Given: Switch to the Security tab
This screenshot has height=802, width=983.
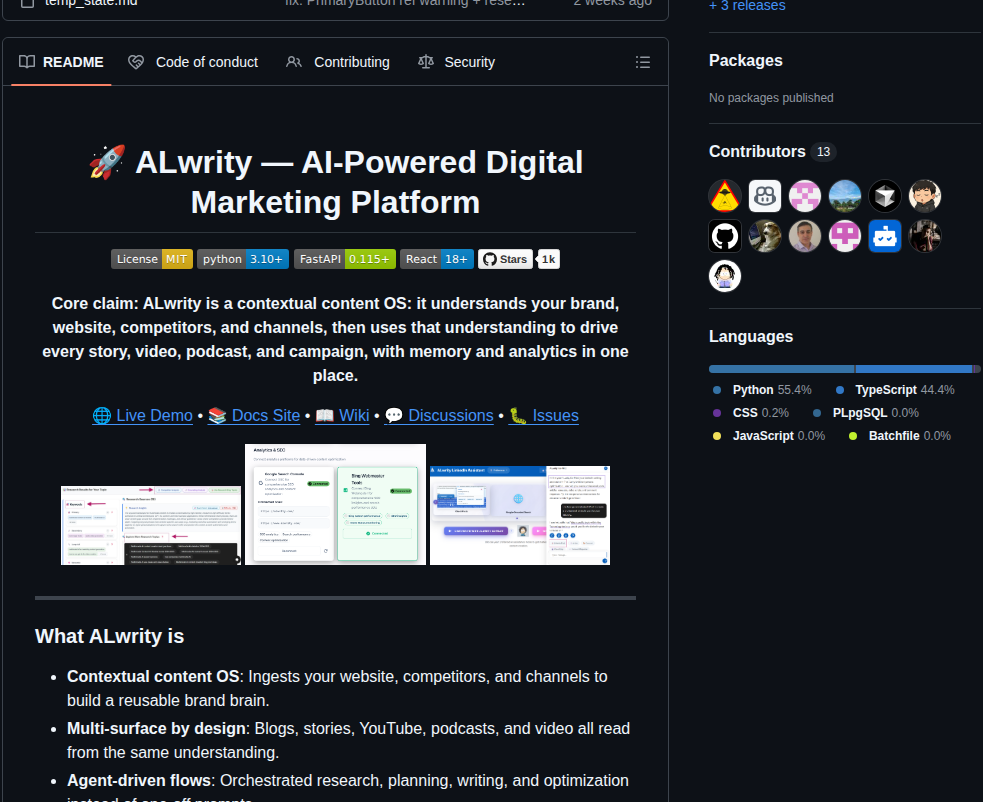Looking at the screenshot, I should (457, 62).
